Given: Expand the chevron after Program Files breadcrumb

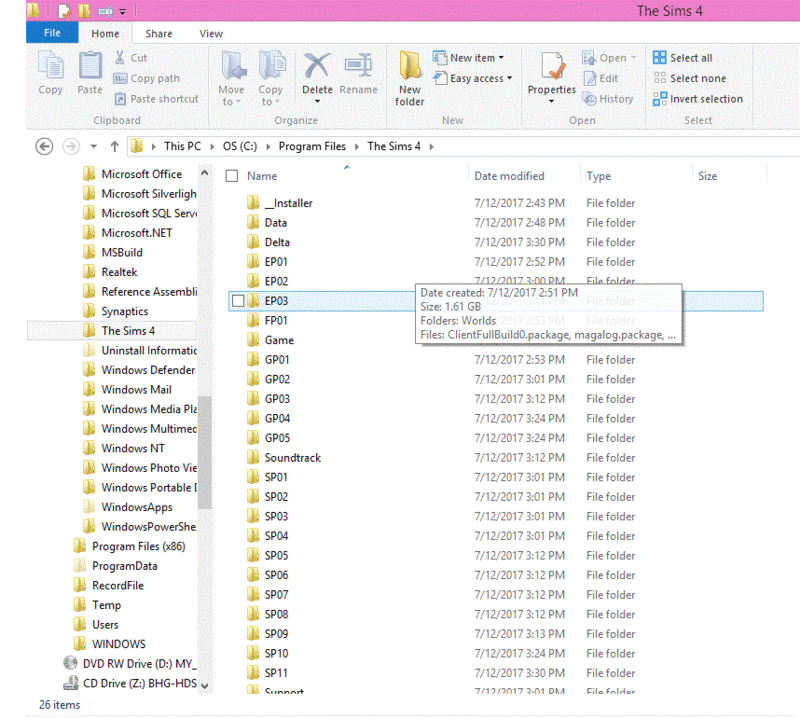Looking at the screenshot, I should coord(357,147).
